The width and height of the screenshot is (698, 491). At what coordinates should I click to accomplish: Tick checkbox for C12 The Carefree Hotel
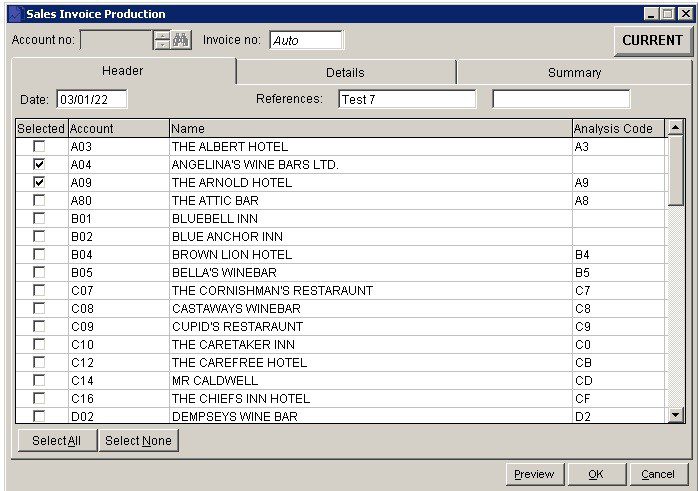coord(39,362)
